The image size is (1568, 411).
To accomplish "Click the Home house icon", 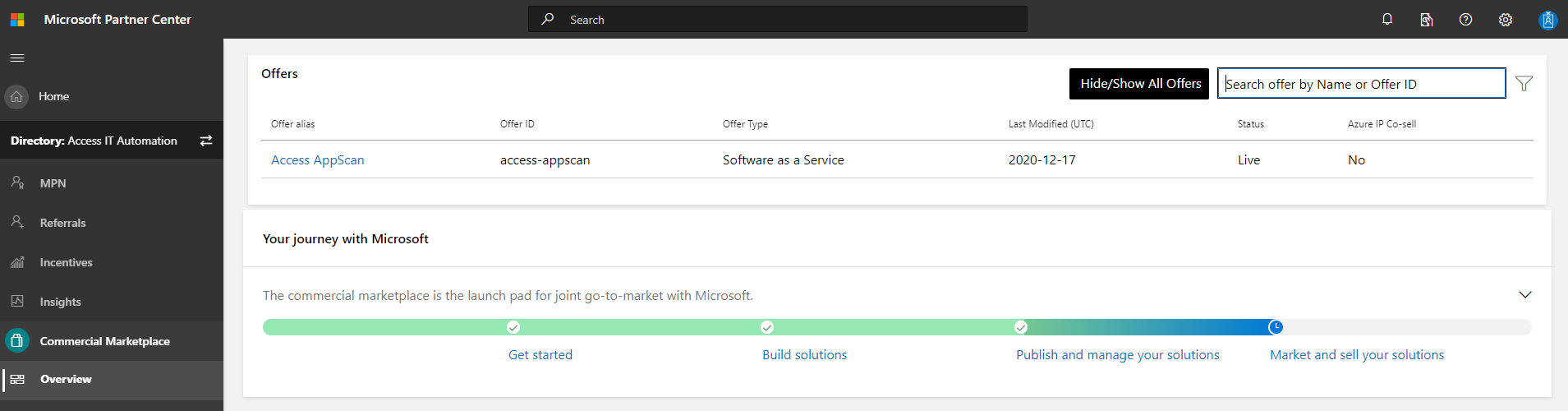I will 16,96.
